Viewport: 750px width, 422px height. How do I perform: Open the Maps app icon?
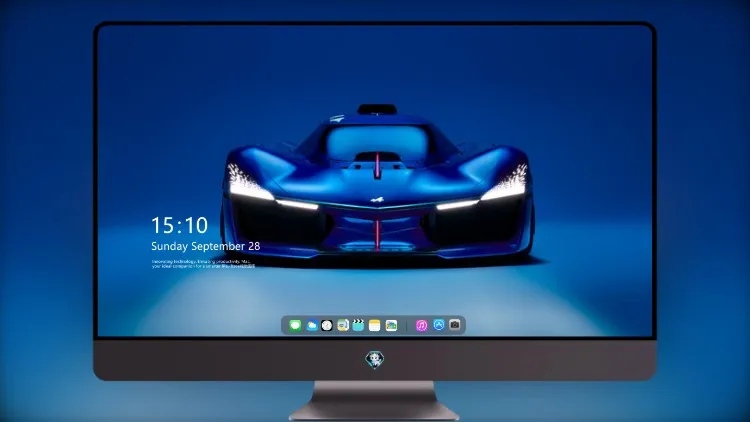(343, 325)
